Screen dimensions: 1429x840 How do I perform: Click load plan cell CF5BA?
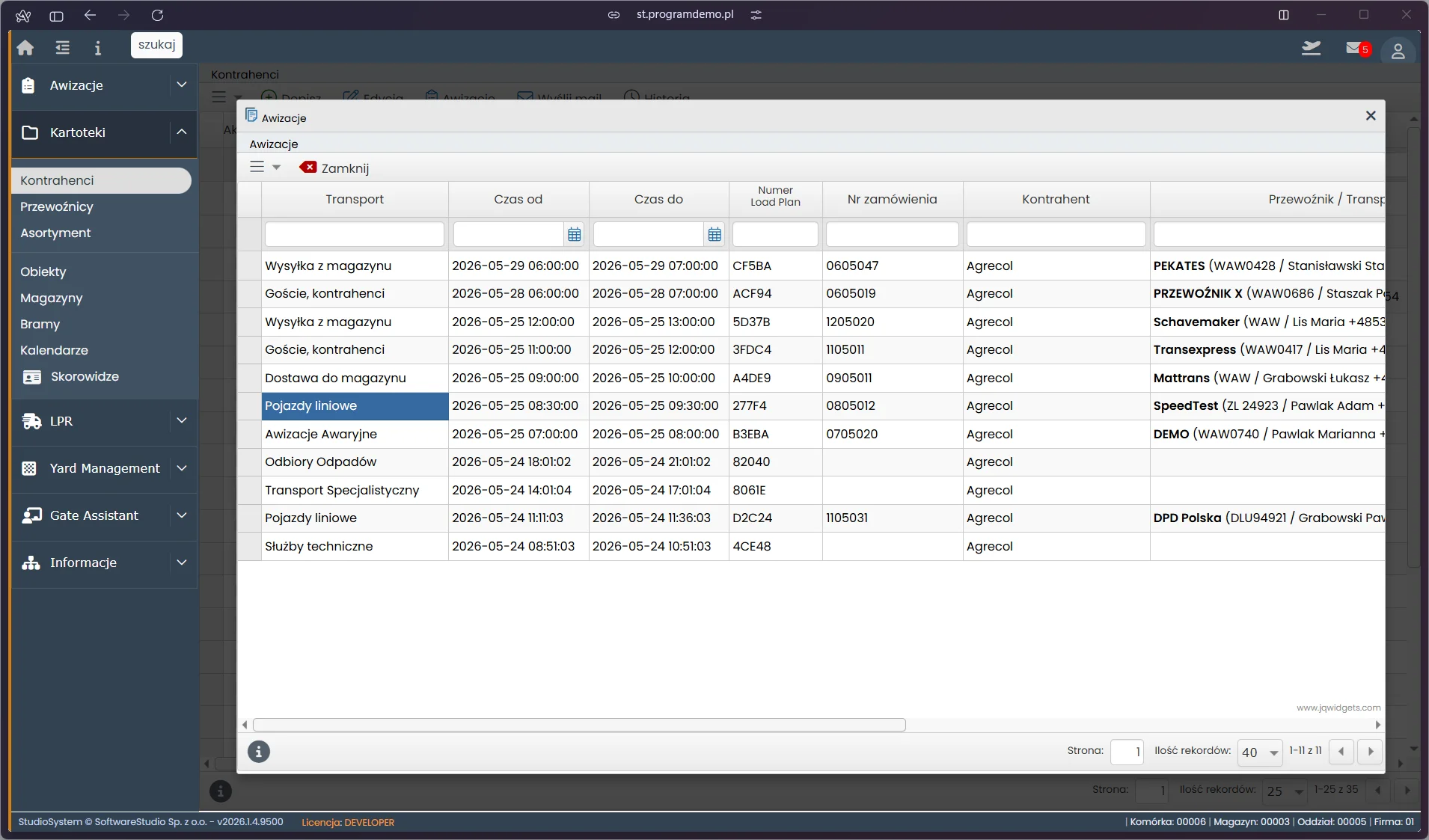pyautogui.click(x=775, y=266)
